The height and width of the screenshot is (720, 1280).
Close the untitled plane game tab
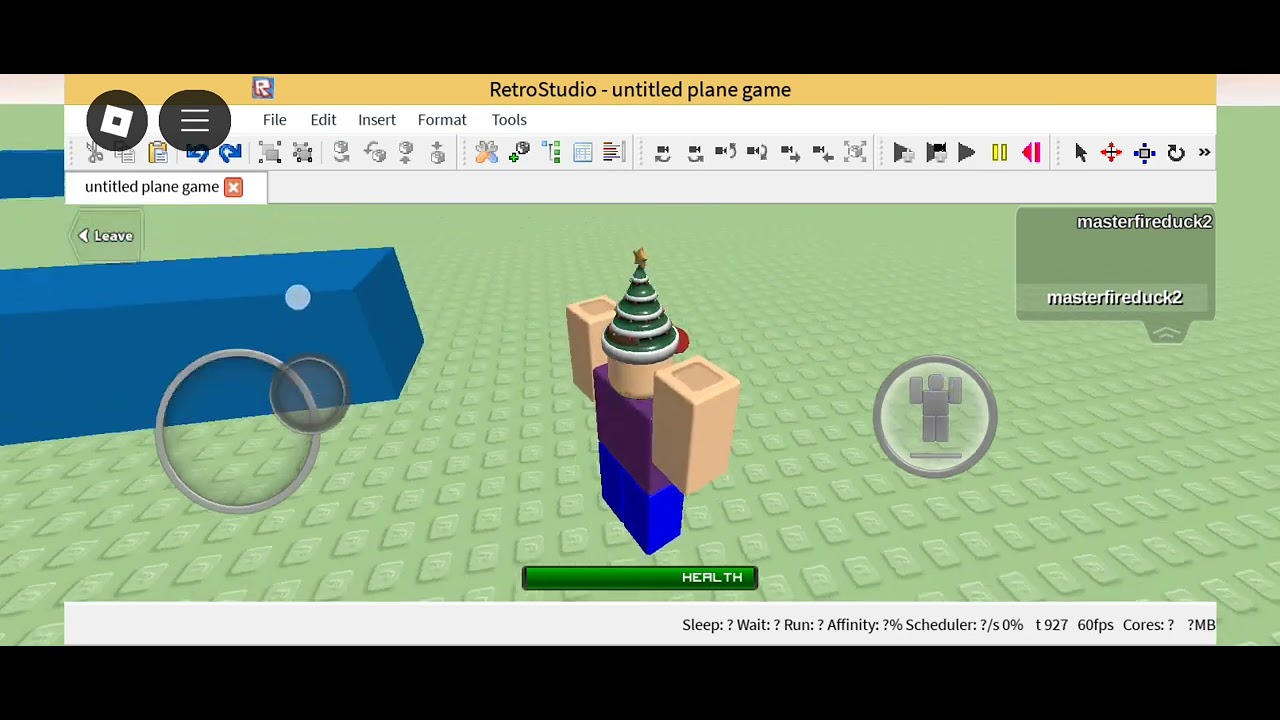(x=233, y=187)
